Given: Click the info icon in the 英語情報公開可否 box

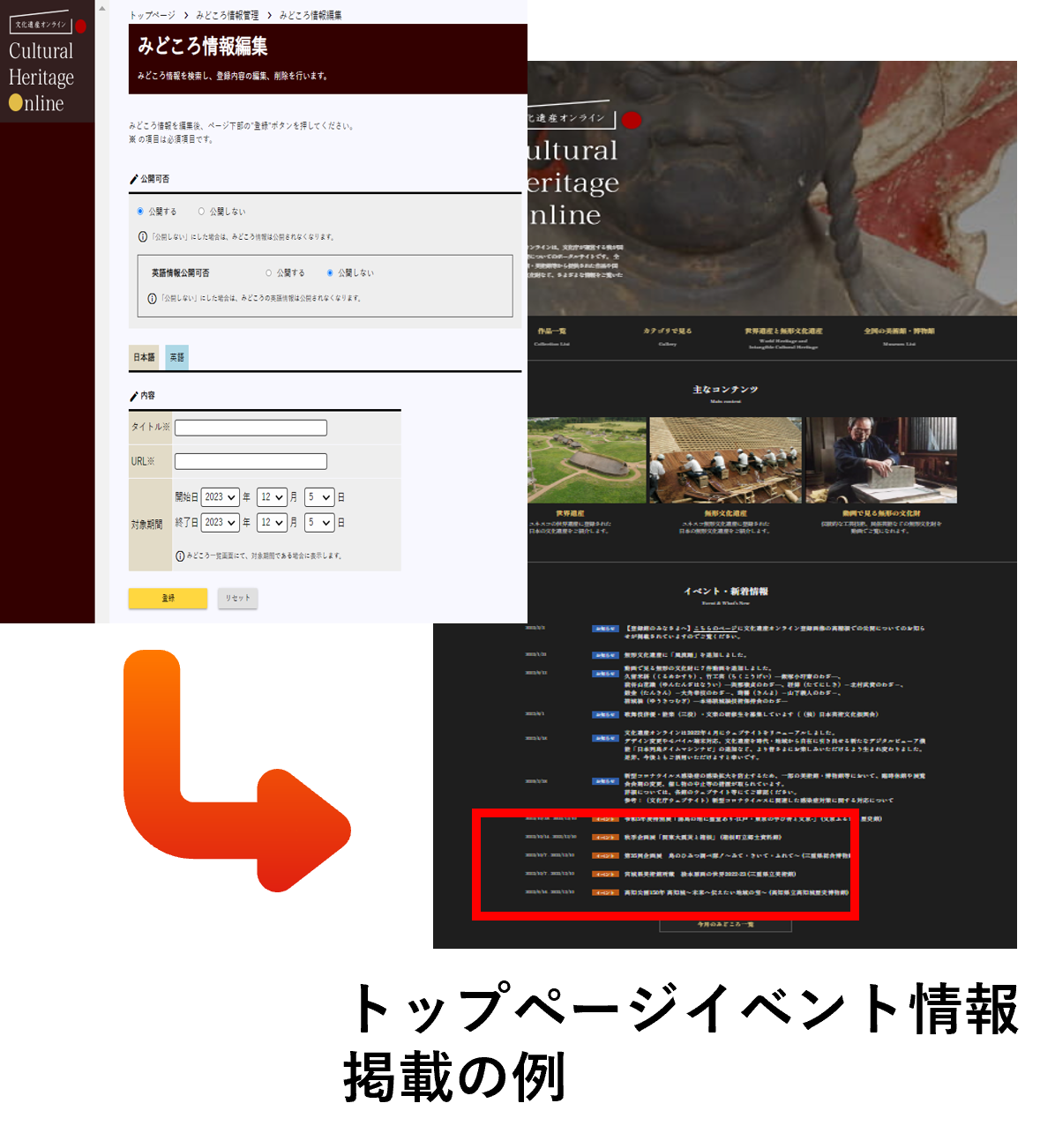Looking at the screenshot, I should coord(152,299).
